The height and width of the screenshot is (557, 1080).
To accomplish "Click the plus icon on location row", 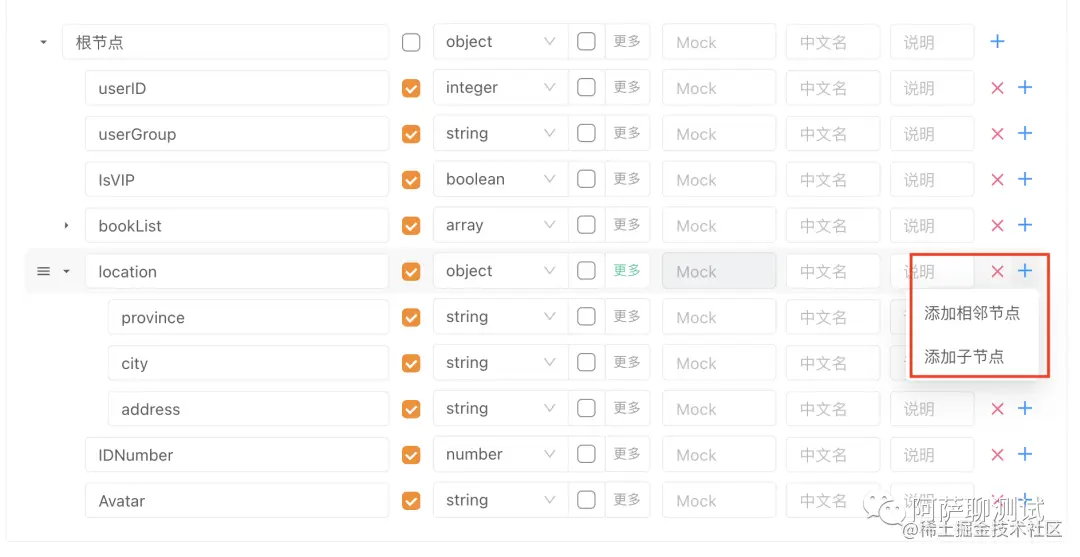I will tap(1025, 271).
